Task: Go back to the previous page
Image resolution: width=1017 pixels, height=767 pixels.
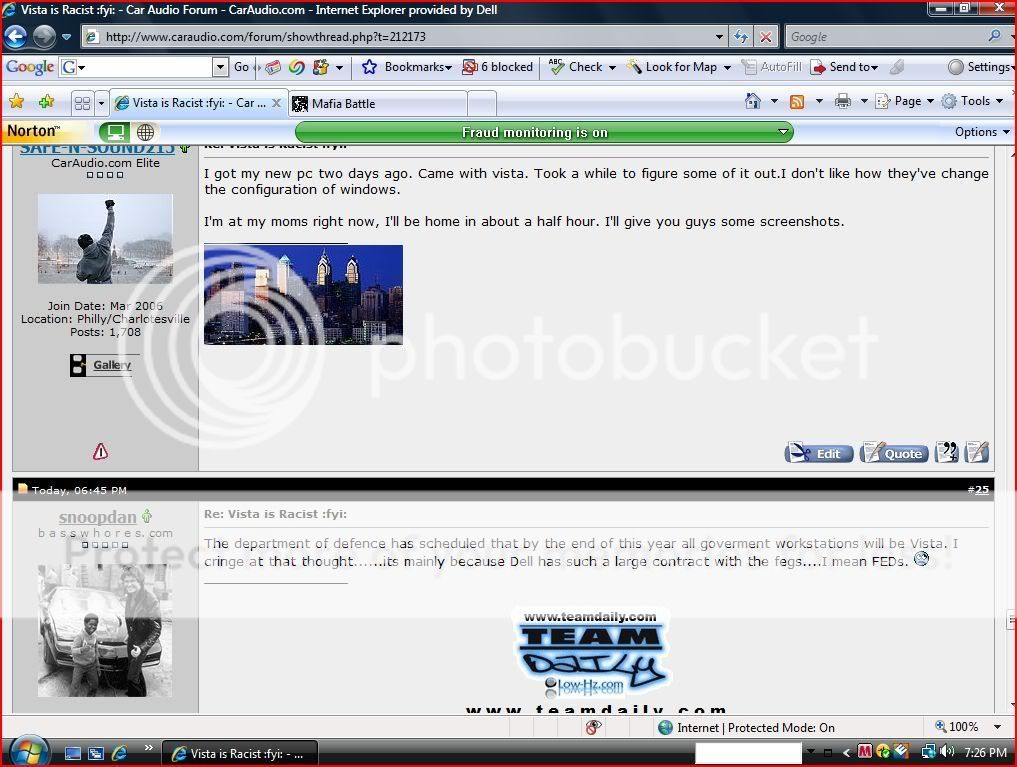Action: click(x=16, y=36)
